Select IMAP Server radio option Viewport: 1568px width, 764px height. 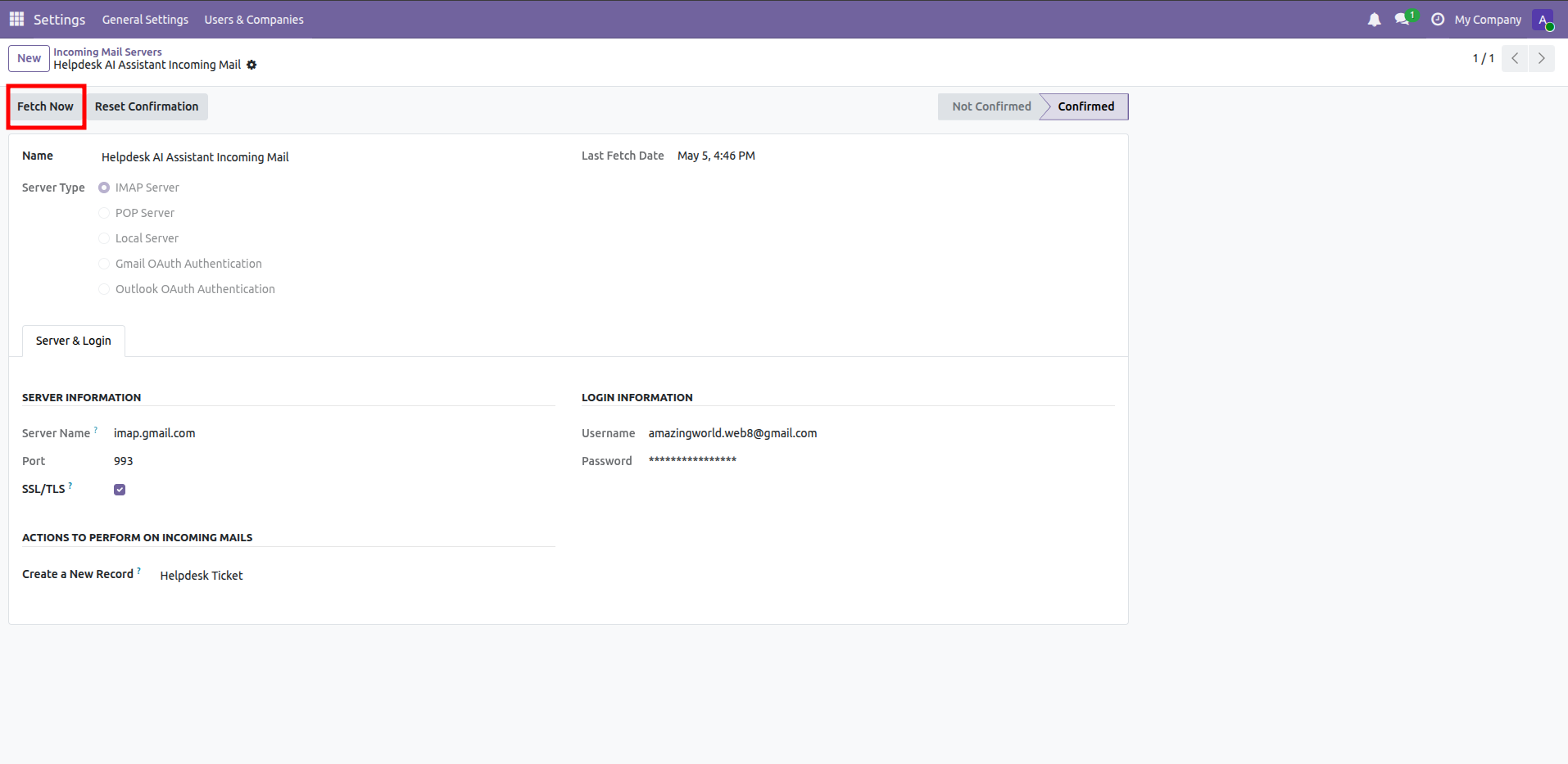(104, 188)
